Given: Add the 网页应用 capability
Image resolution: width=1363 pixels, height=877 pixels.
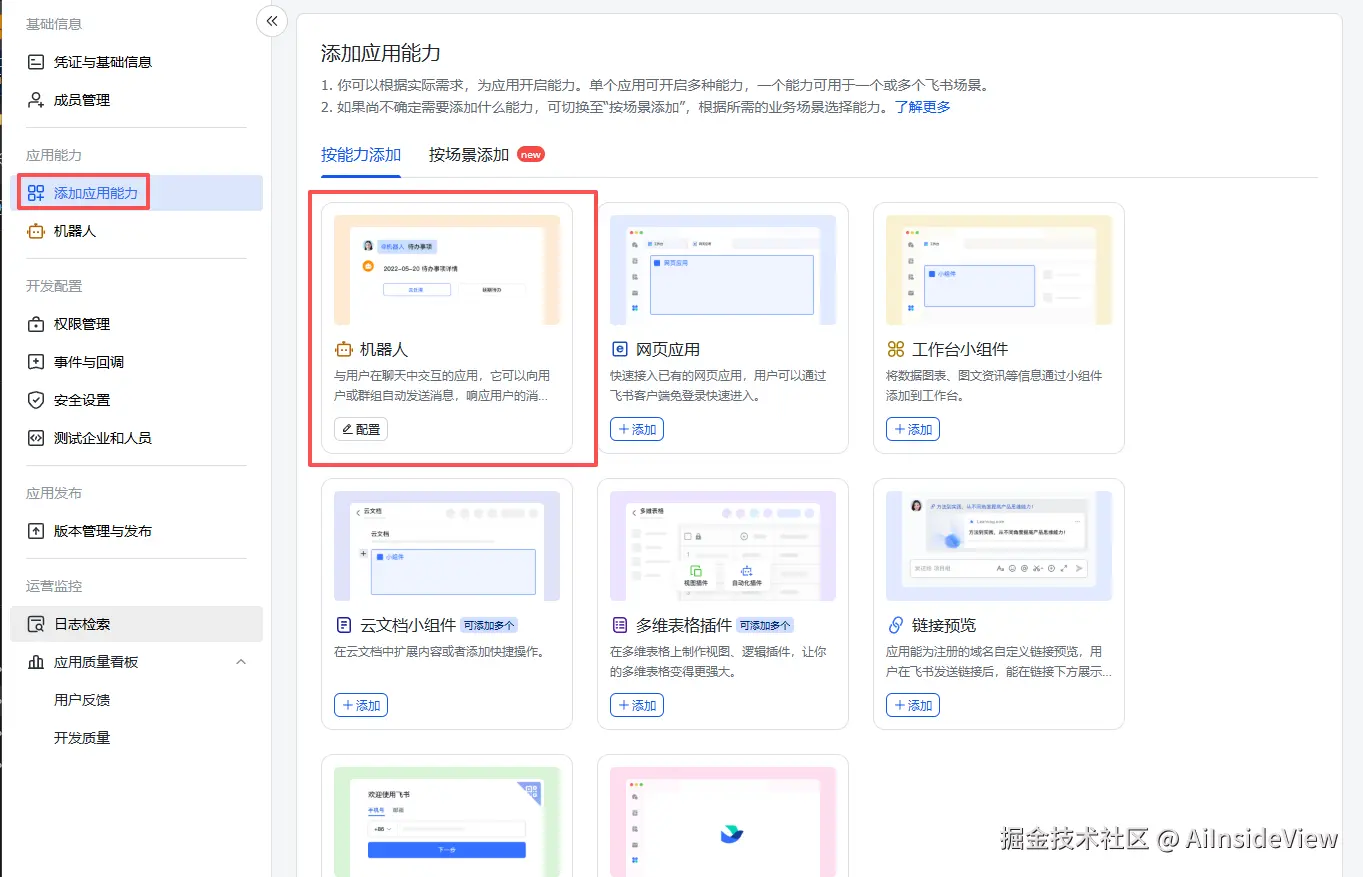Looking at the screenshot, I should (x=637, y=429).
